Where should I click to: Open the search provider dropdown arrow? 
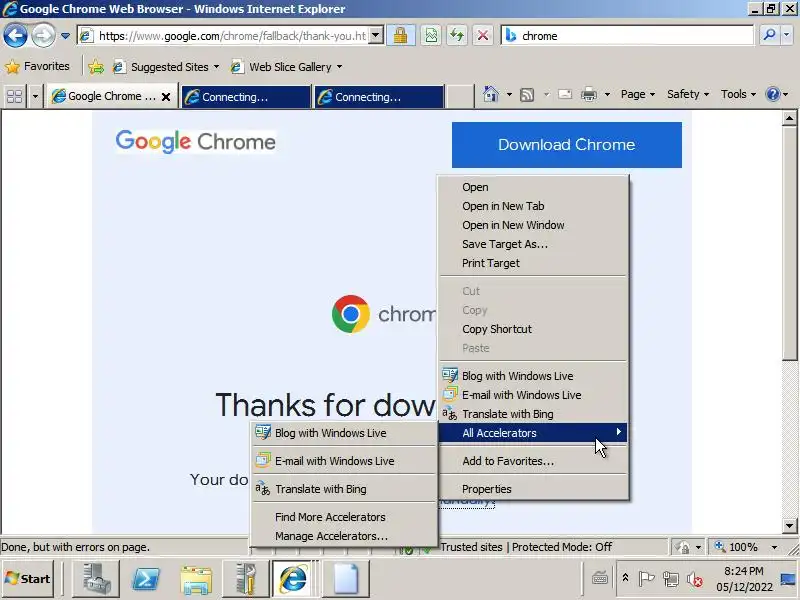787,36
